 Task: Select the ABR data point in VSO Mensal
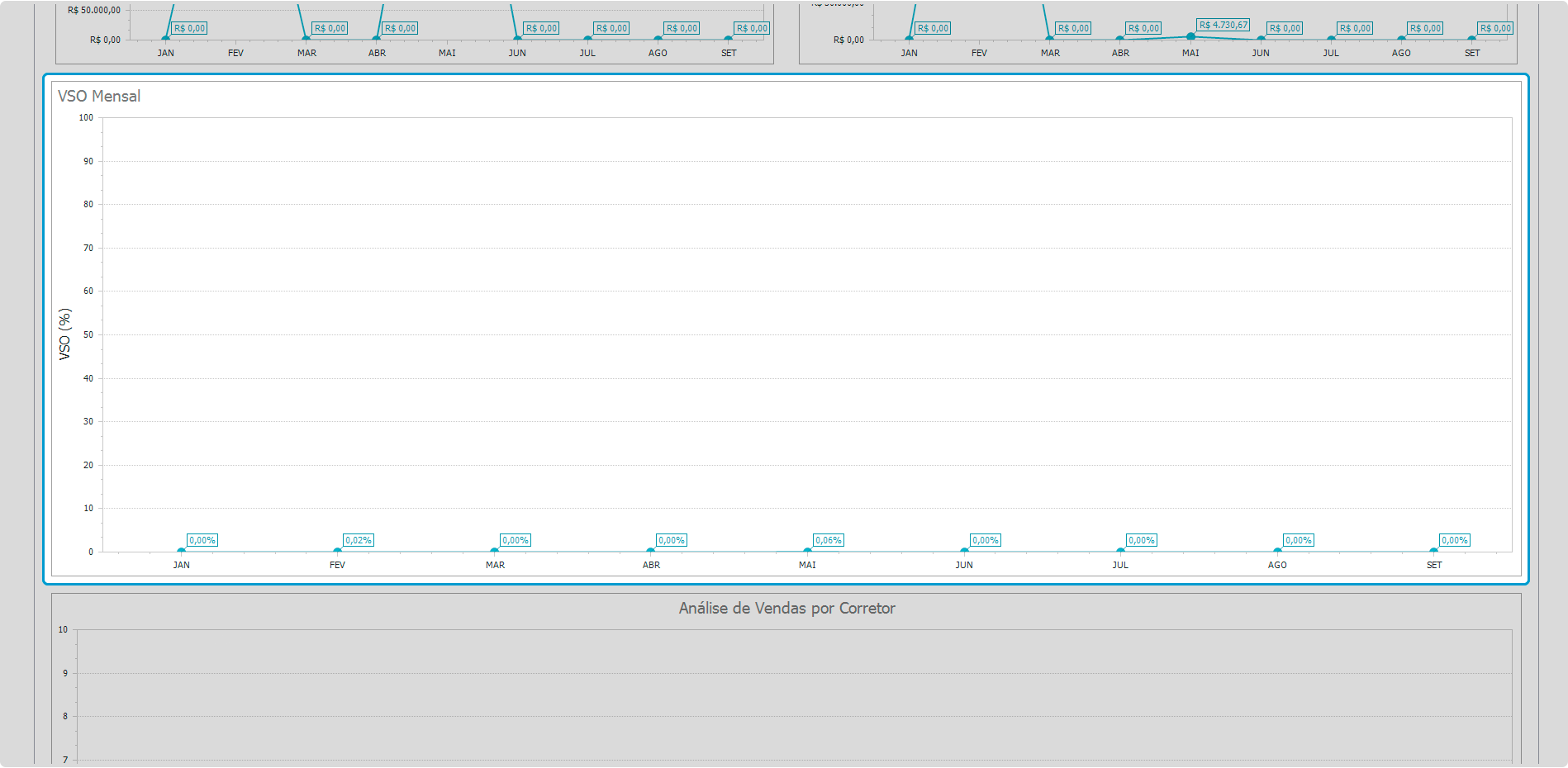(651, 551)
